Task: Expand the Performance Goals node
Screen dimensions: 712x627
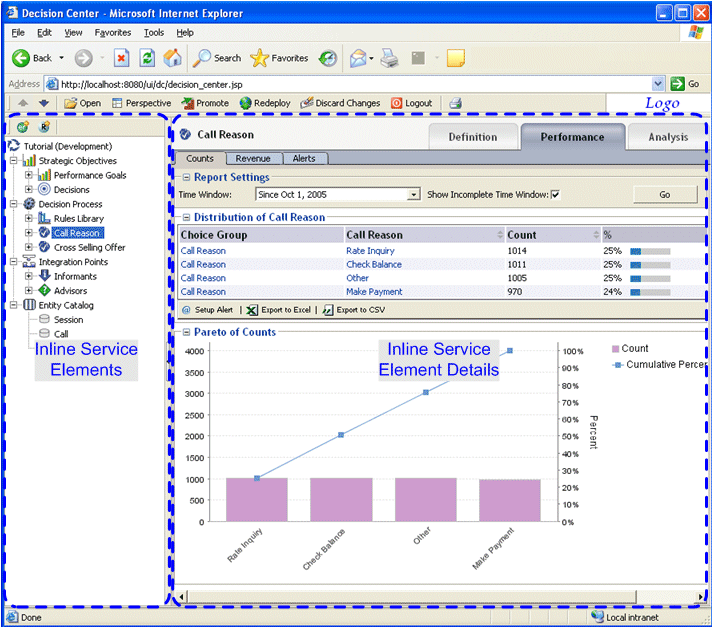Action: [x=29, y=175]
